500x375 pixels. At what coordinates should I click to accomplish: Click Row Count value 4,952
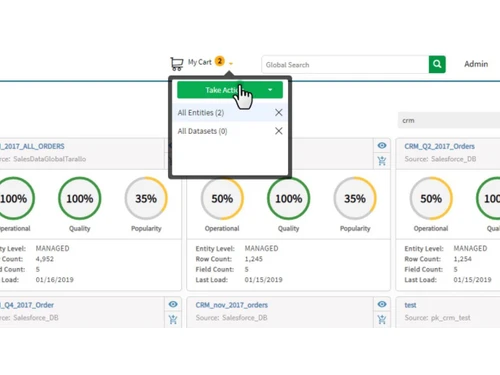45,259
